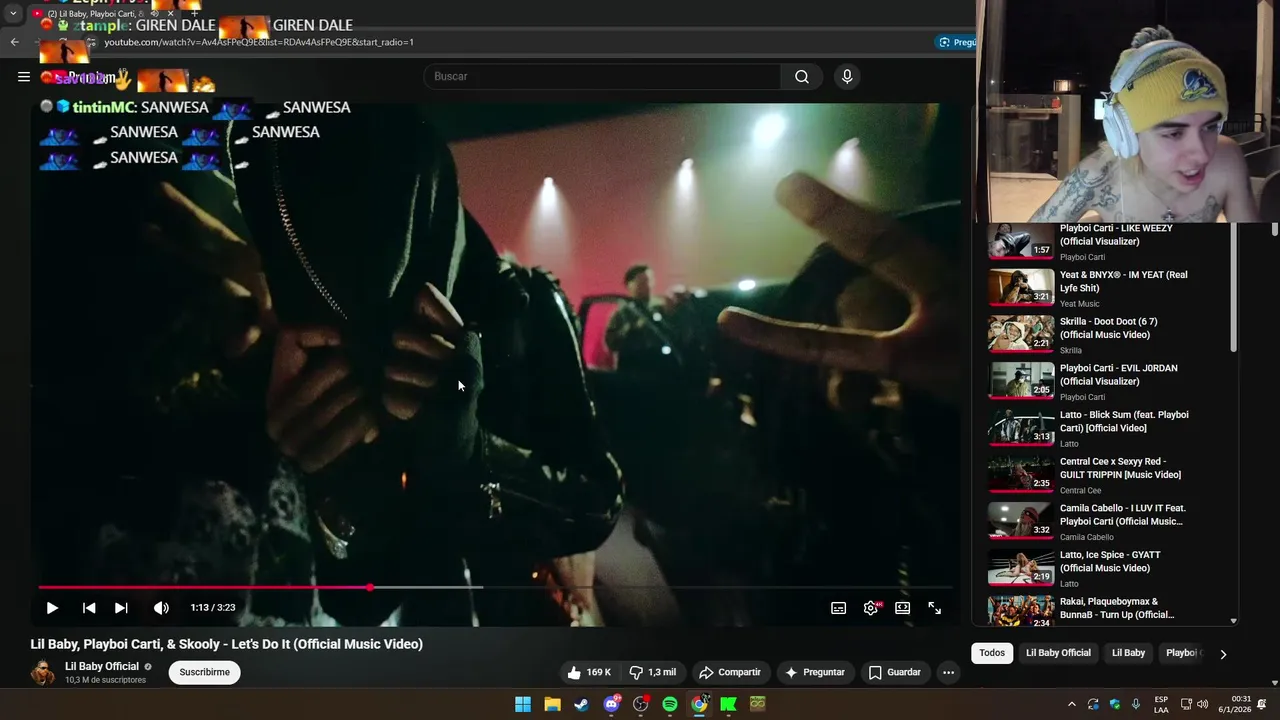Click the Buscar search field
Screen dimensions: 1280x720
point(603,76)
